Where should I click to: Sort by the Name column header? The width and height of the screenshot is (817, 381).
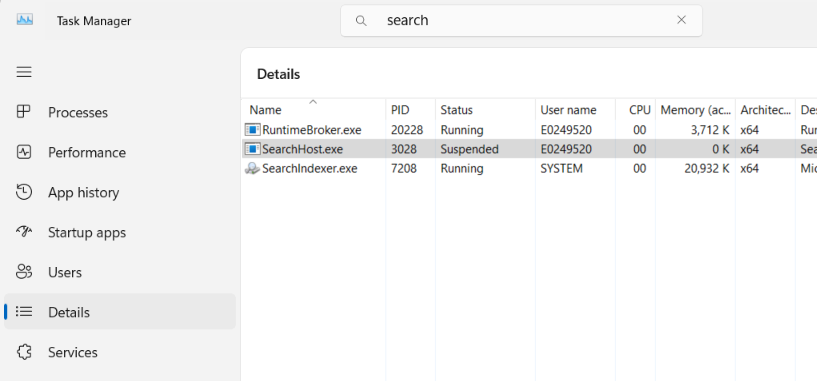[x=313, y=109]
